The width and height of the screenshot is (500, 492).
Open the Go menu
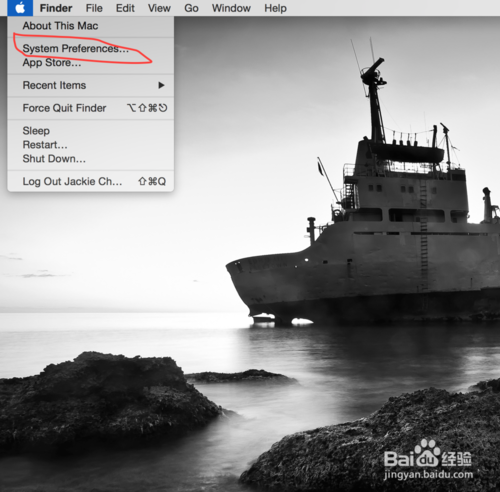pyautogui.click(x=191, y=8)
